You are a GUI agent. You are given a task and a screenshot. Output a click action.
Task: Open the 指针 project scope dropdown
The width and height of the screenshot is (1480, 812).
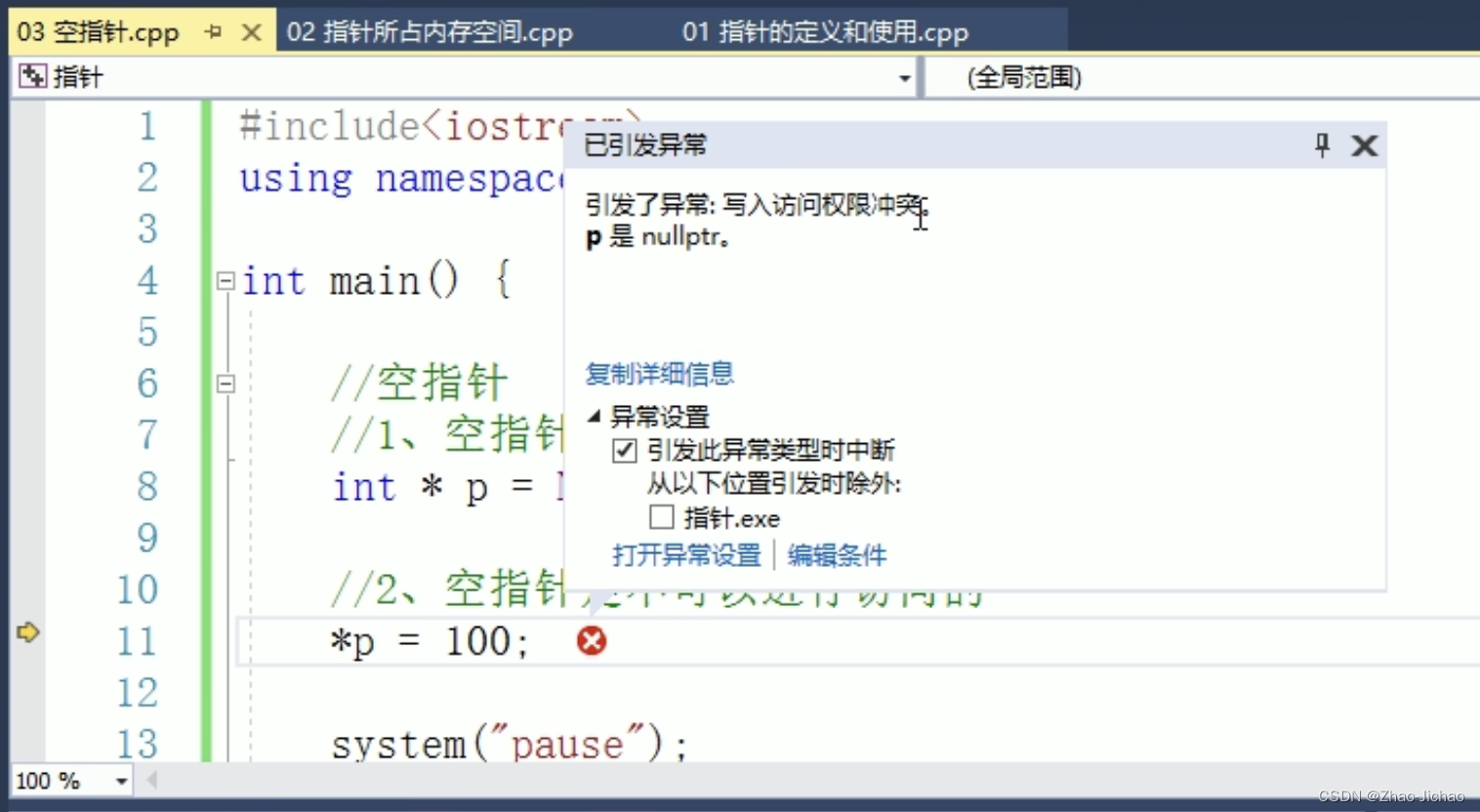click(905, 77)
